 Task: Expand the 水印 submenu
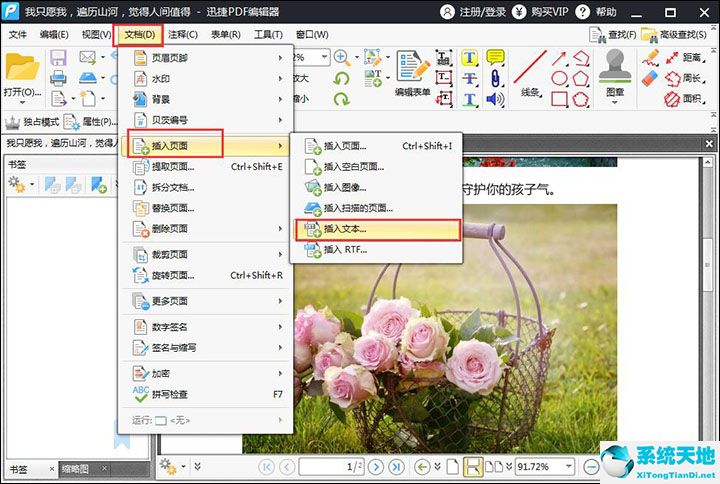coord(206,79)
